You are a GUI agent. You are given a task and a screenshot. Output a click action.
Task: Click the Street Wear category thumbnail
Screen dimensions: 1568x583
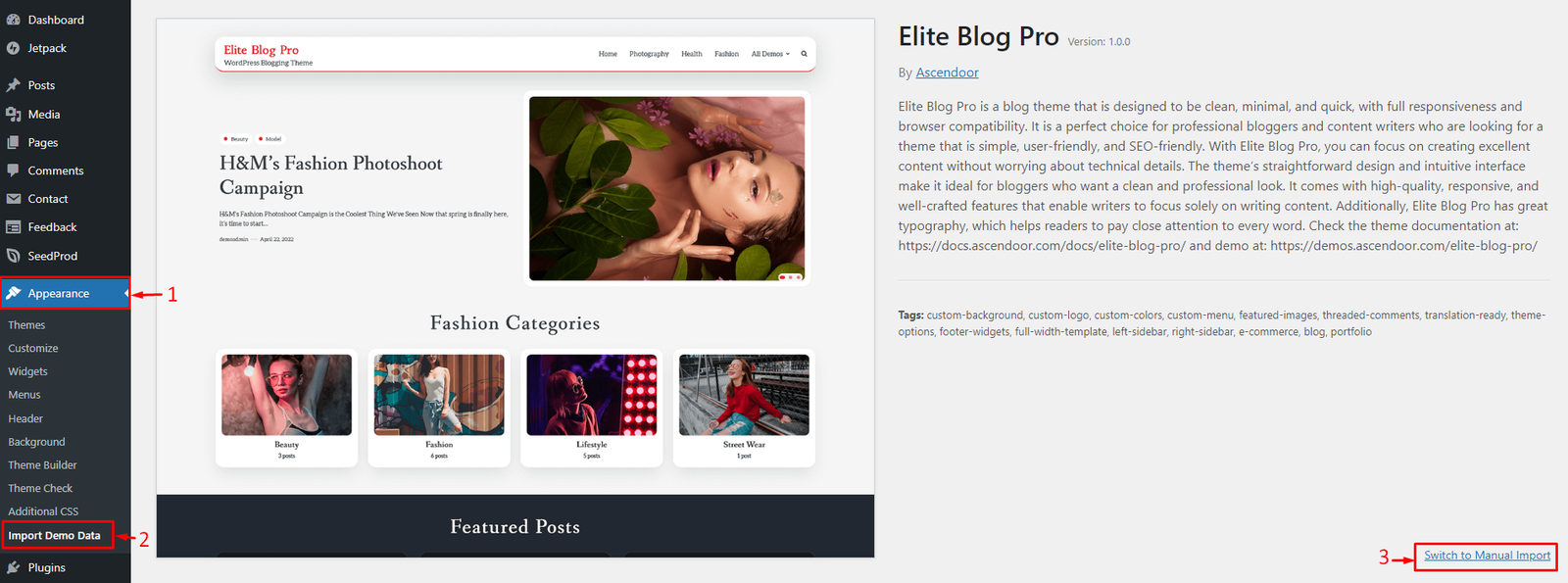(x=744, y=395)
